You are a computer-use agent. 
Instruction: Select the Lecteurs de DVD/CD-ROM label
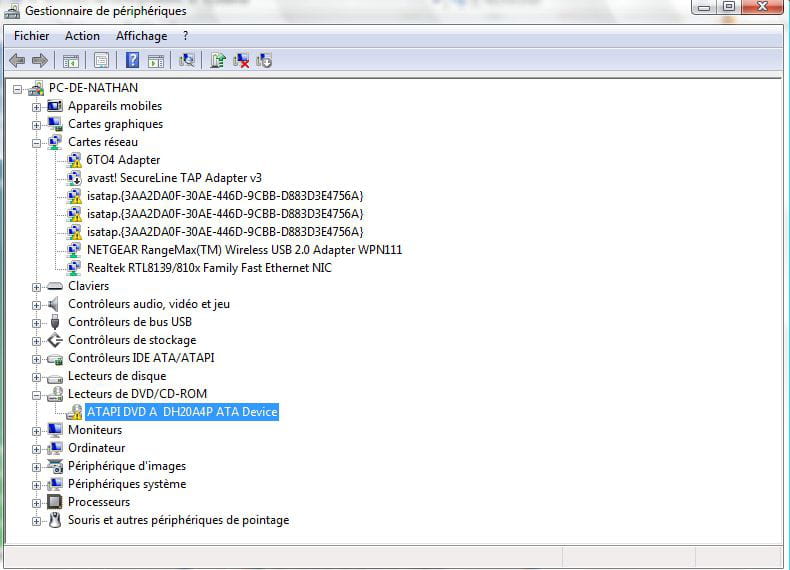[x=138, y=394]
